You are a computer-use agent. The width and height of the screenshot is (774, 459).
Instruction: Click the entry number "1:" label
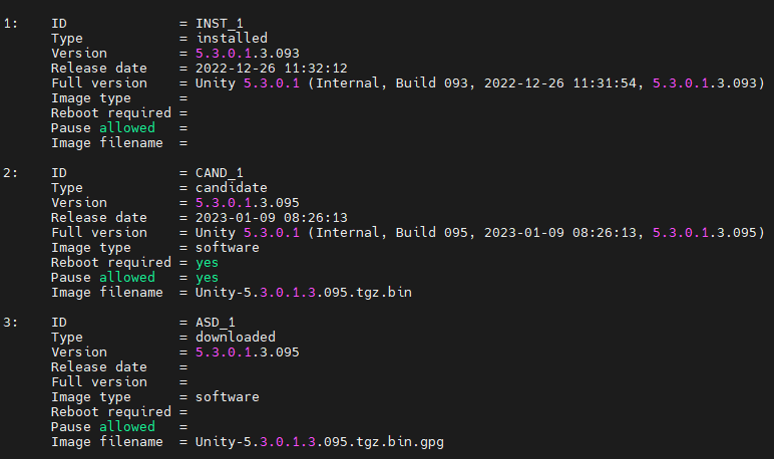pyautogui.click(x=10, y=23)
